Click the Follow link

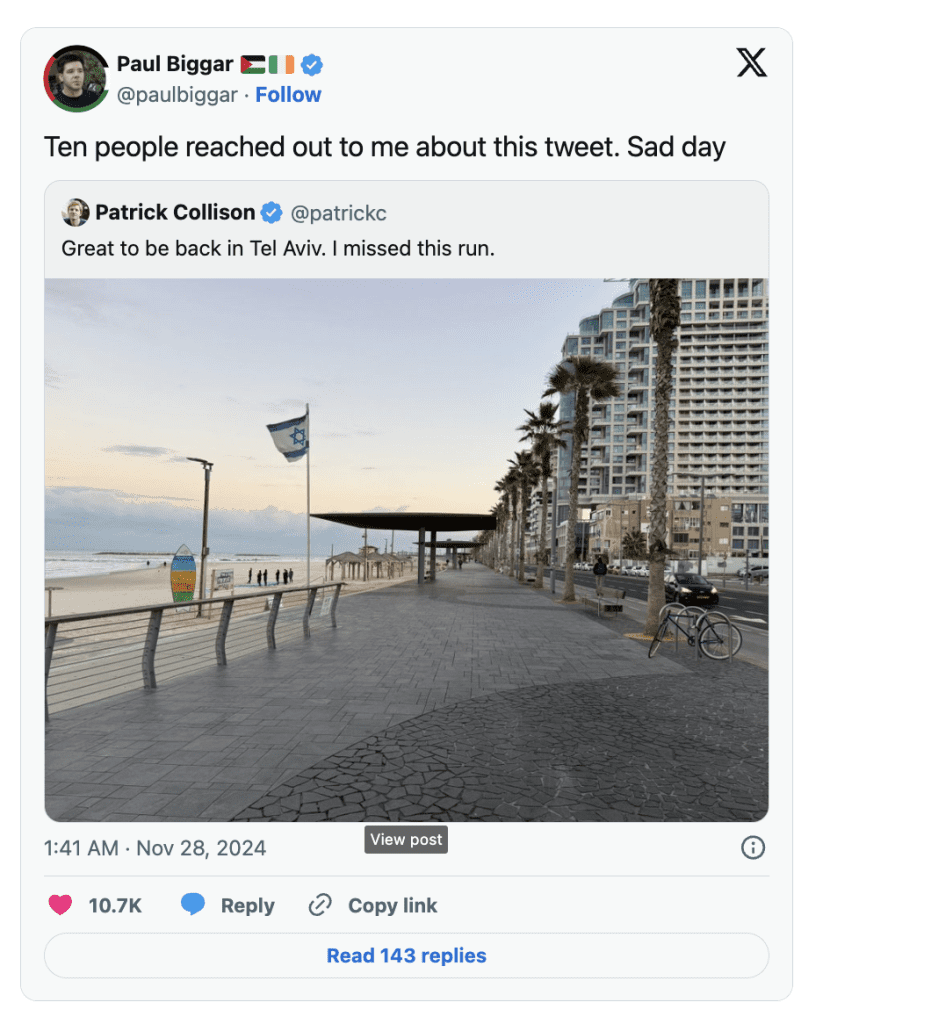pos(288,94)
